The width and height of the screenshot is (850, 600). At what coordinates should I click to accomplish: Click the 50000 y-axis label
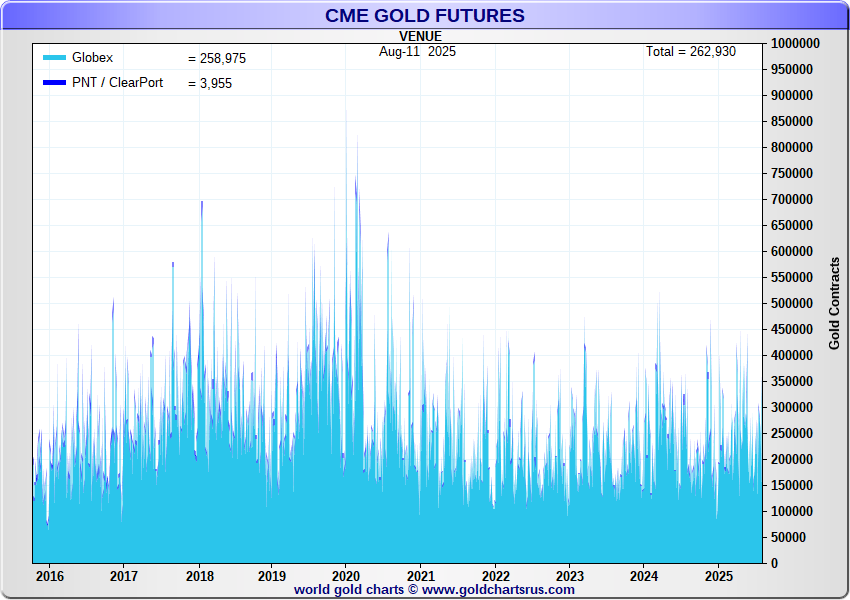pos(789,538)
